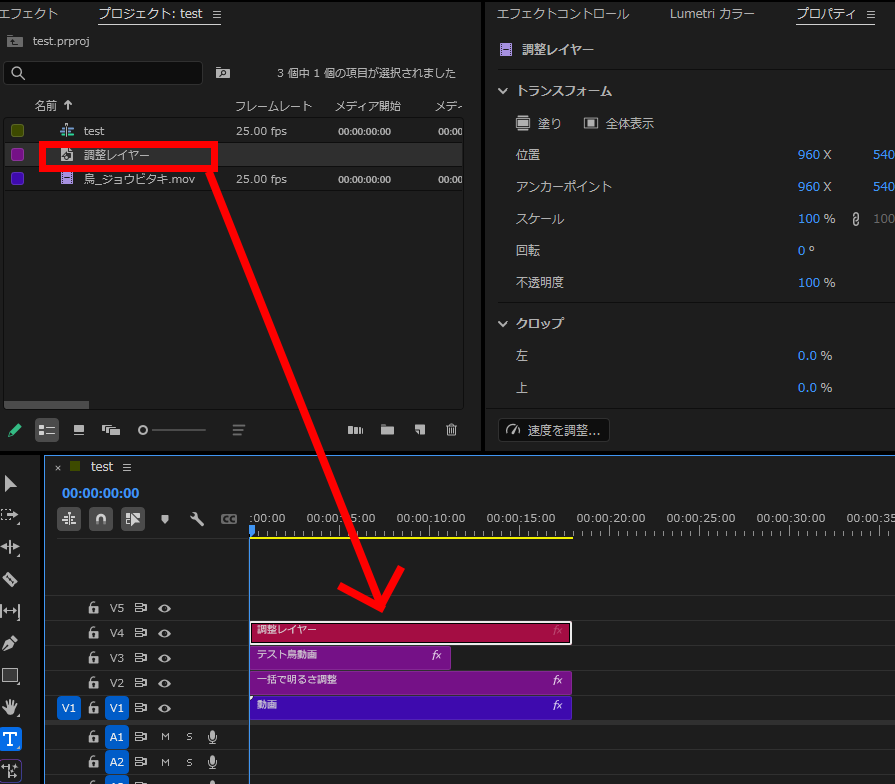Click Automate to Sequence icon
Image resolution: width=895 pixels, height=784 pixels.
pyautogui.click(x=355, y=430)
